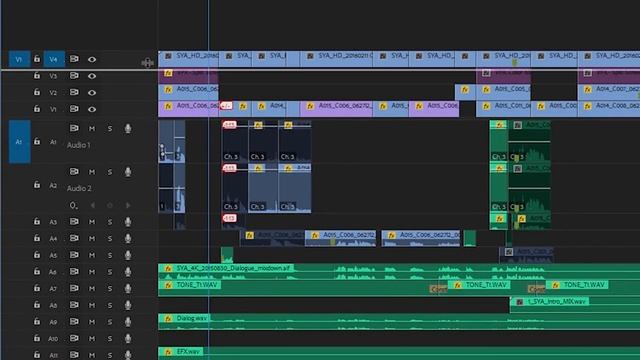The width and height of the screenshot is (640, 360).
Task: Toggle sync lock on track V4
Action: pos(74,59)
